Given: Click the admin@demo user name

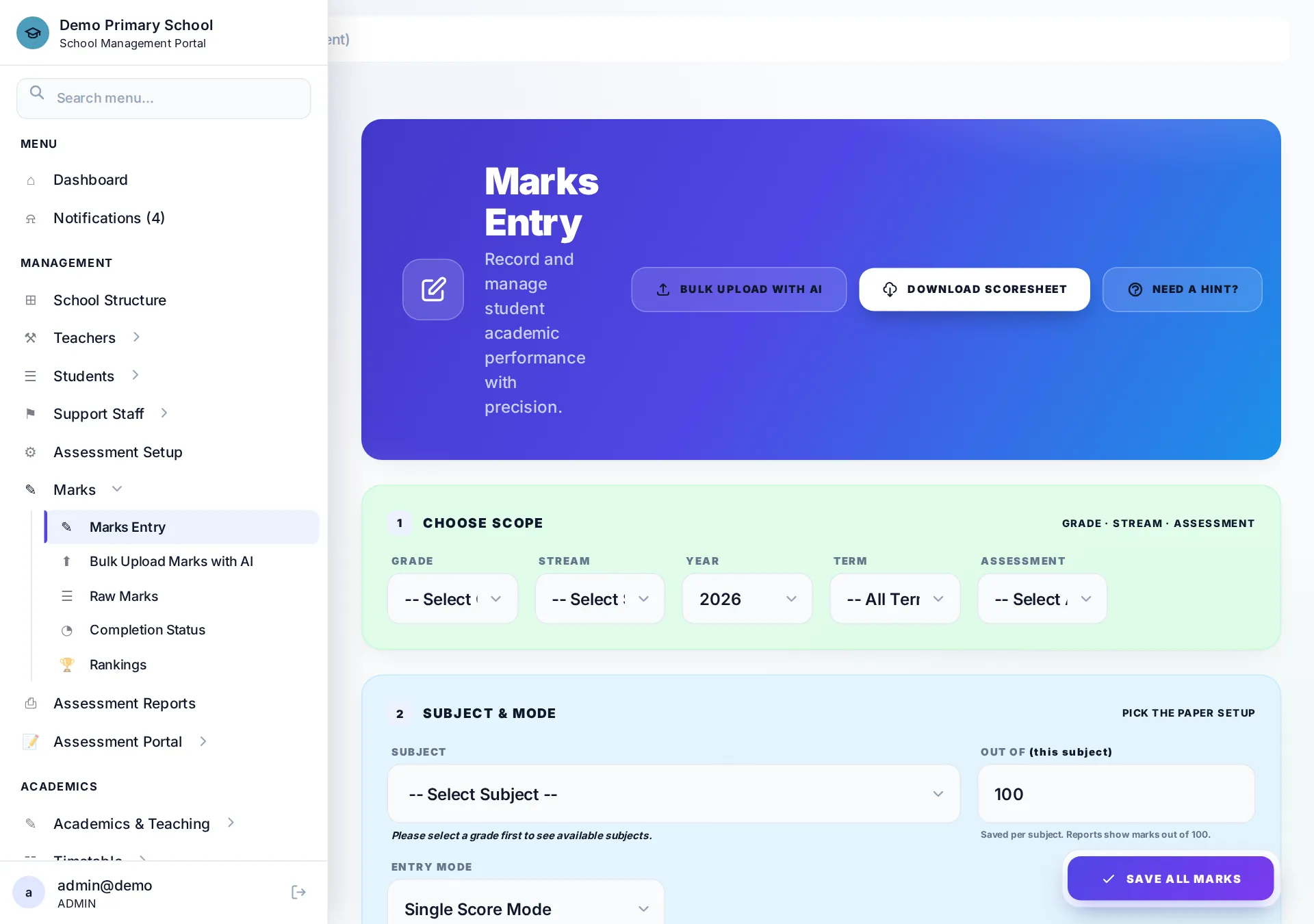Looking at the screenshot, I should (105, 886).
